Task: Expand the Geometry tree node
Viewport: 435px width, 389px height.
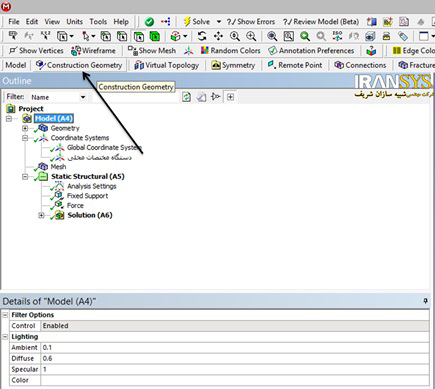Action: (x=25, y=128)
